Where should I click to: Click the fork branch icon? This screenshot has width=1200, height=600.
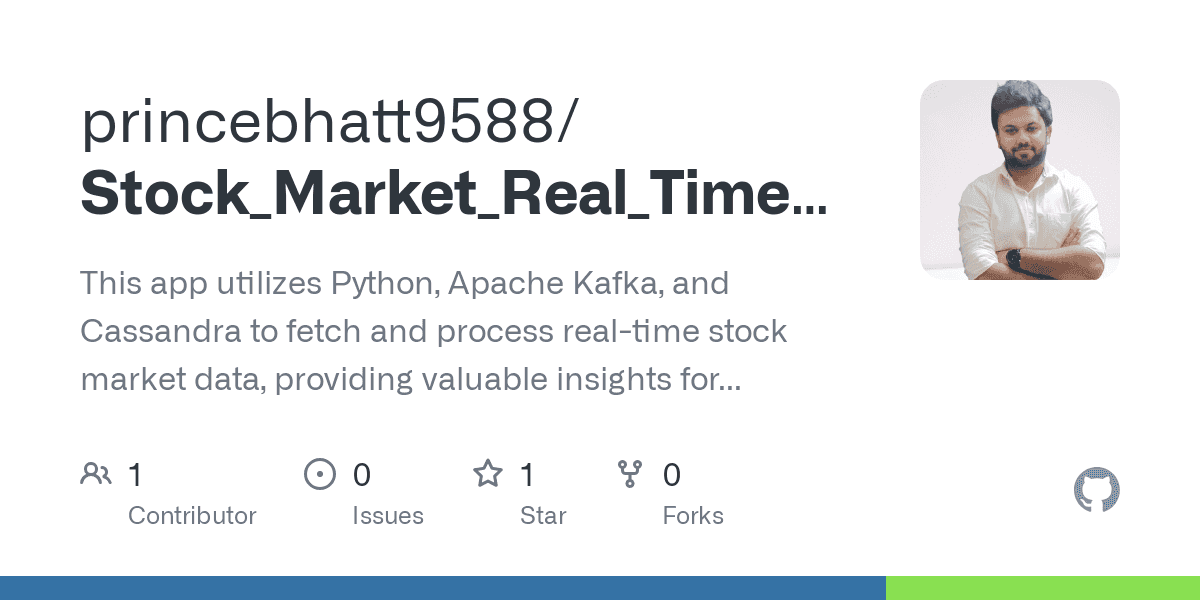click(630, 474)
